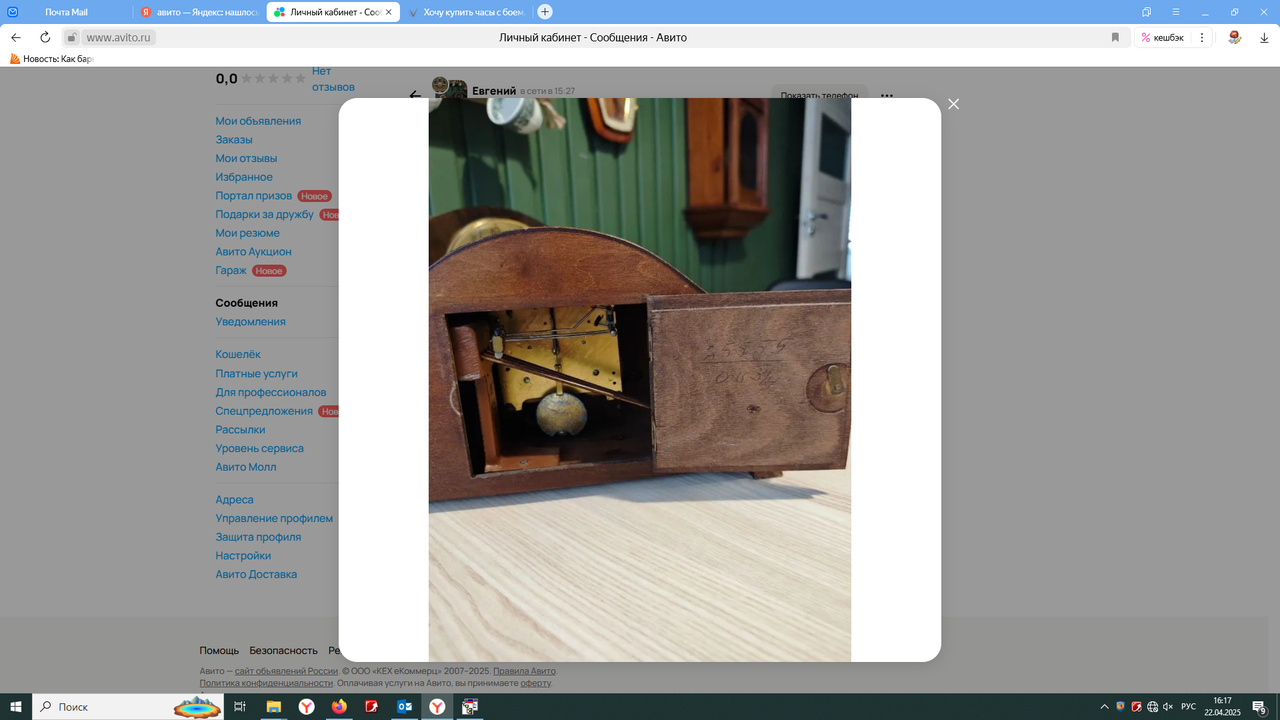Click the enlarged clock mechanism photo
Viewport: 1280px width, 720px height.
point(640,380)
